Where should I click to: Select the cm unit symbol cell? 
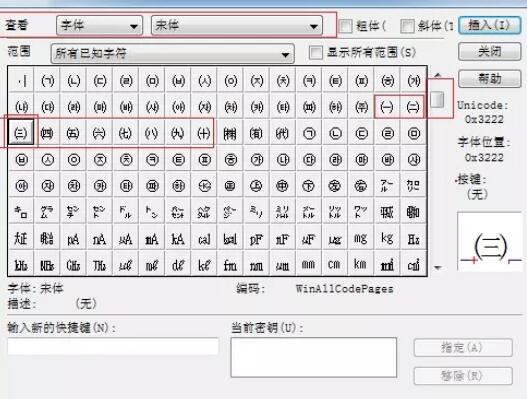coord(335,265)
